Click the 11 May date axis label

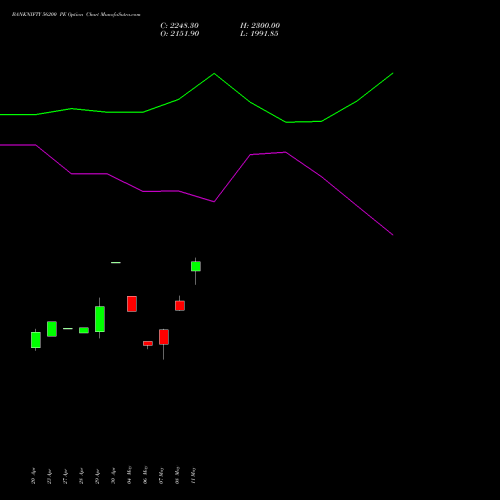pyautogui.click(x=193, y=475)
